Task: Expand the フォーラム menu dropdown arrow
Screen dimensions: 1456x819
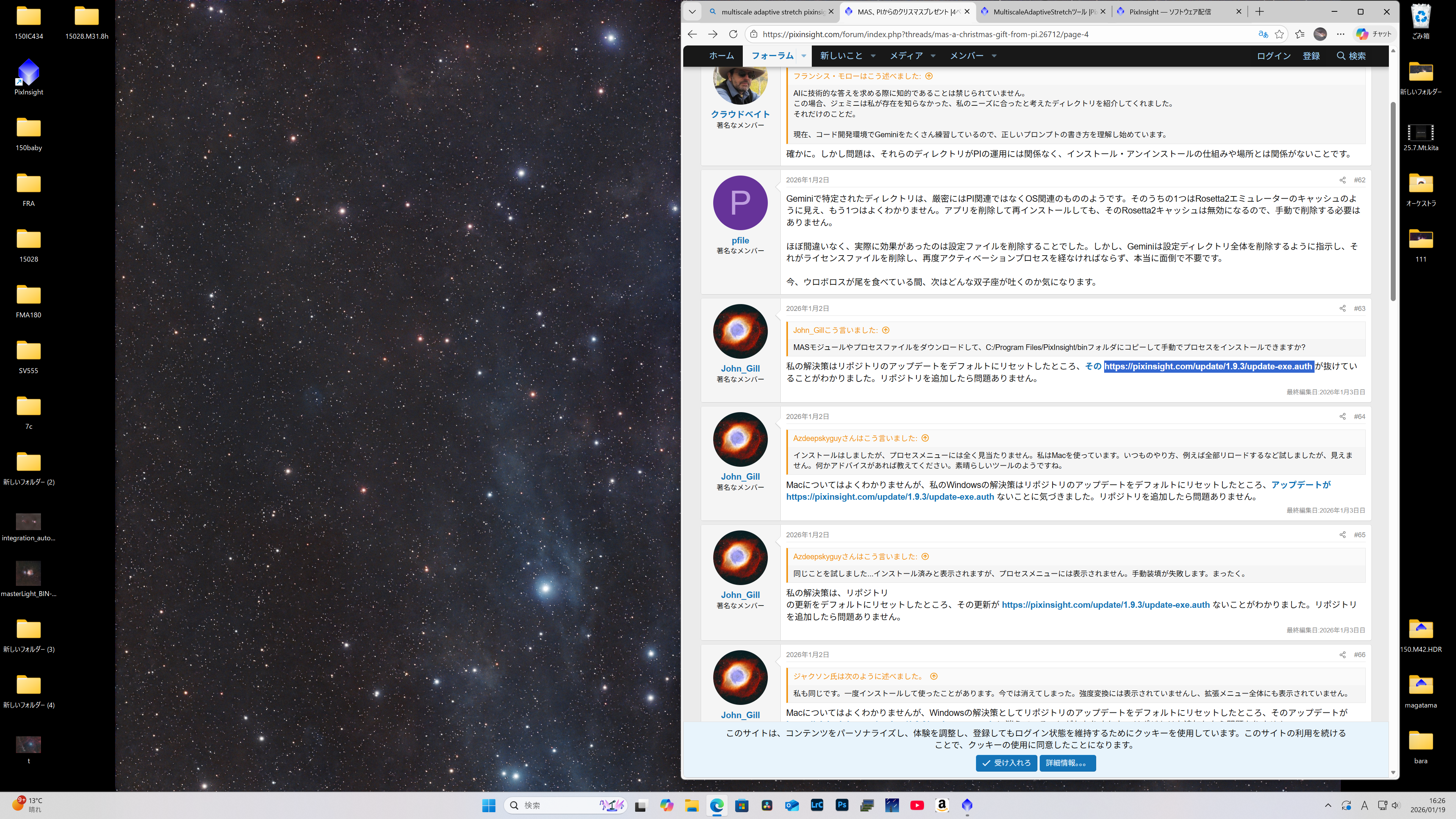Action: click(804, 55)
